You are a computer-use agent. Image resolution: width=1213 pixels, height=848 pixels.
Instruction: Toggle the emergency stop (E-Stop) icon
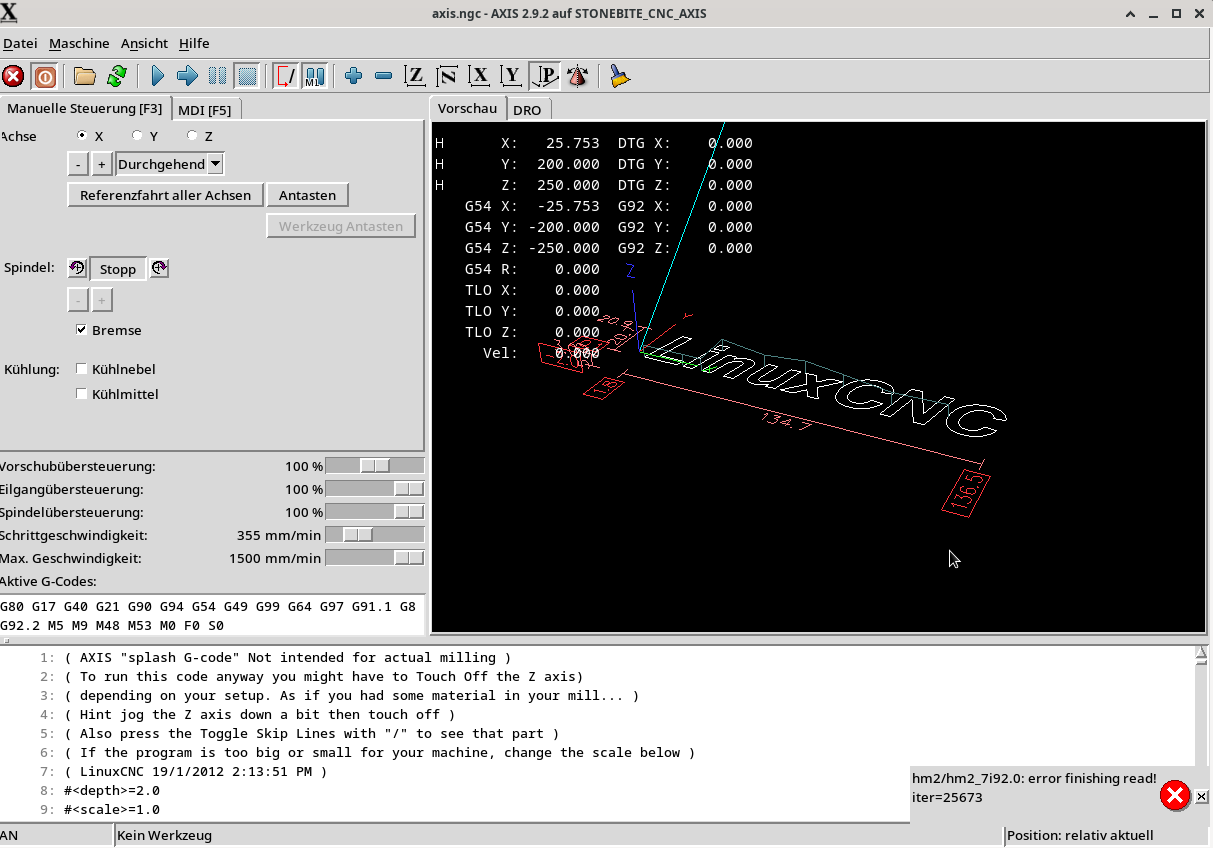(x=13, y=76)
